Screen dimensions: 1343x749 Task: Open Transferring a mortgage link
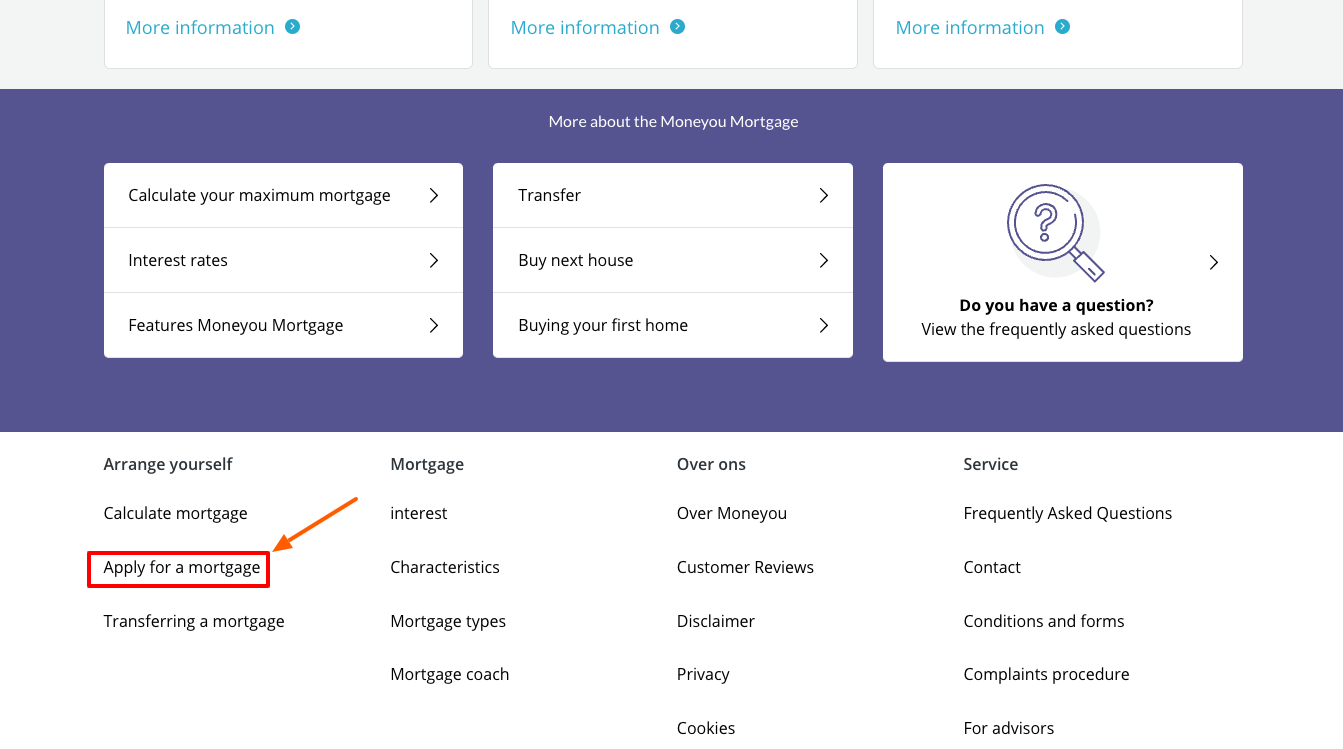pos(194,622)
